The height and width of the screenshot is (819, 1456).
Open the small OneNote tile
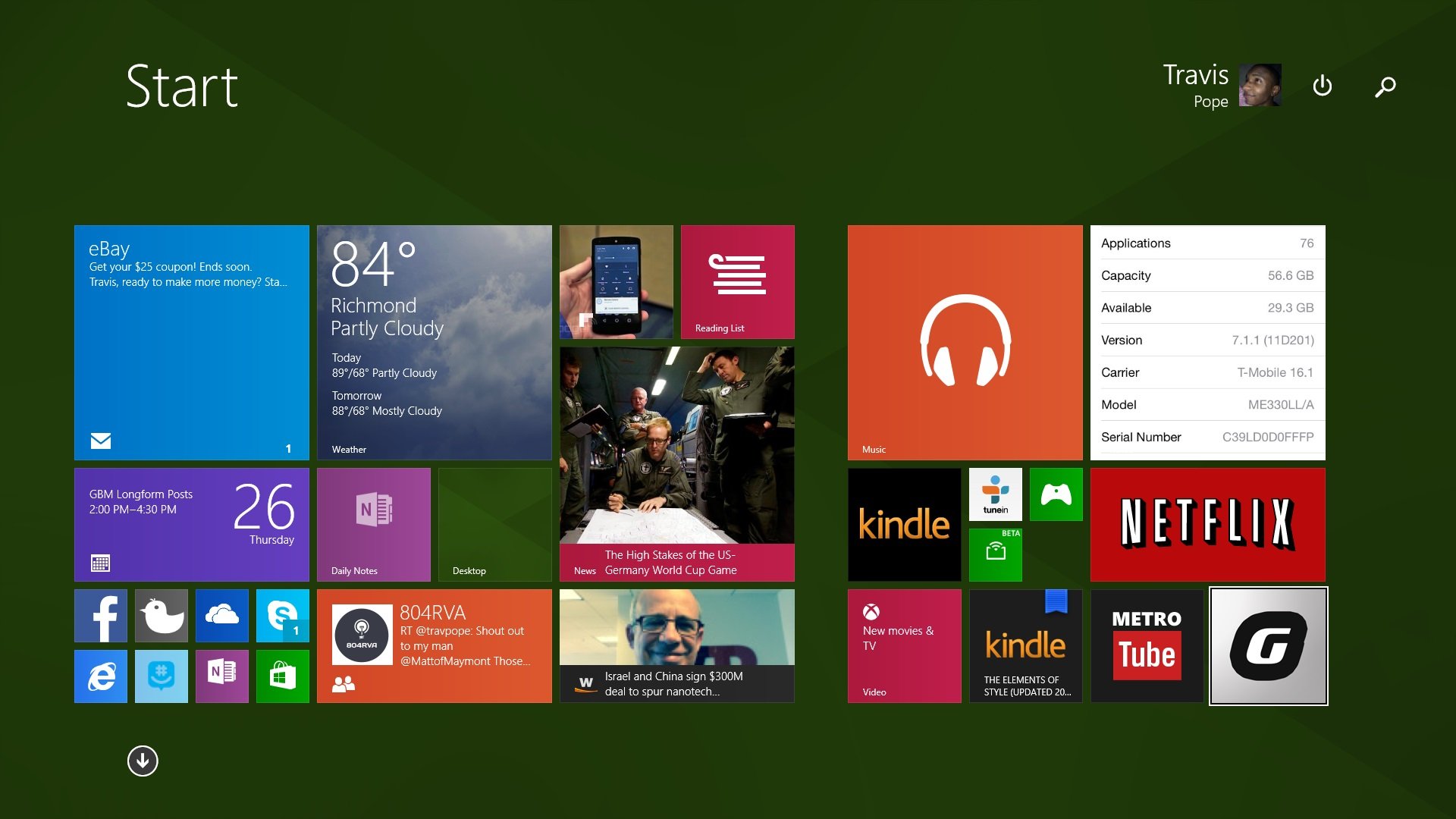pos(222,676)
